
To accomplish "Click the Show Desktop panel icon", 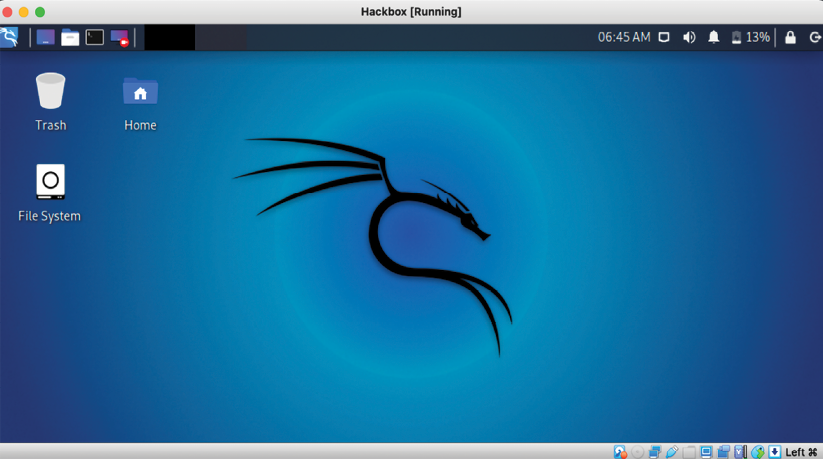I will pos(46,37).
